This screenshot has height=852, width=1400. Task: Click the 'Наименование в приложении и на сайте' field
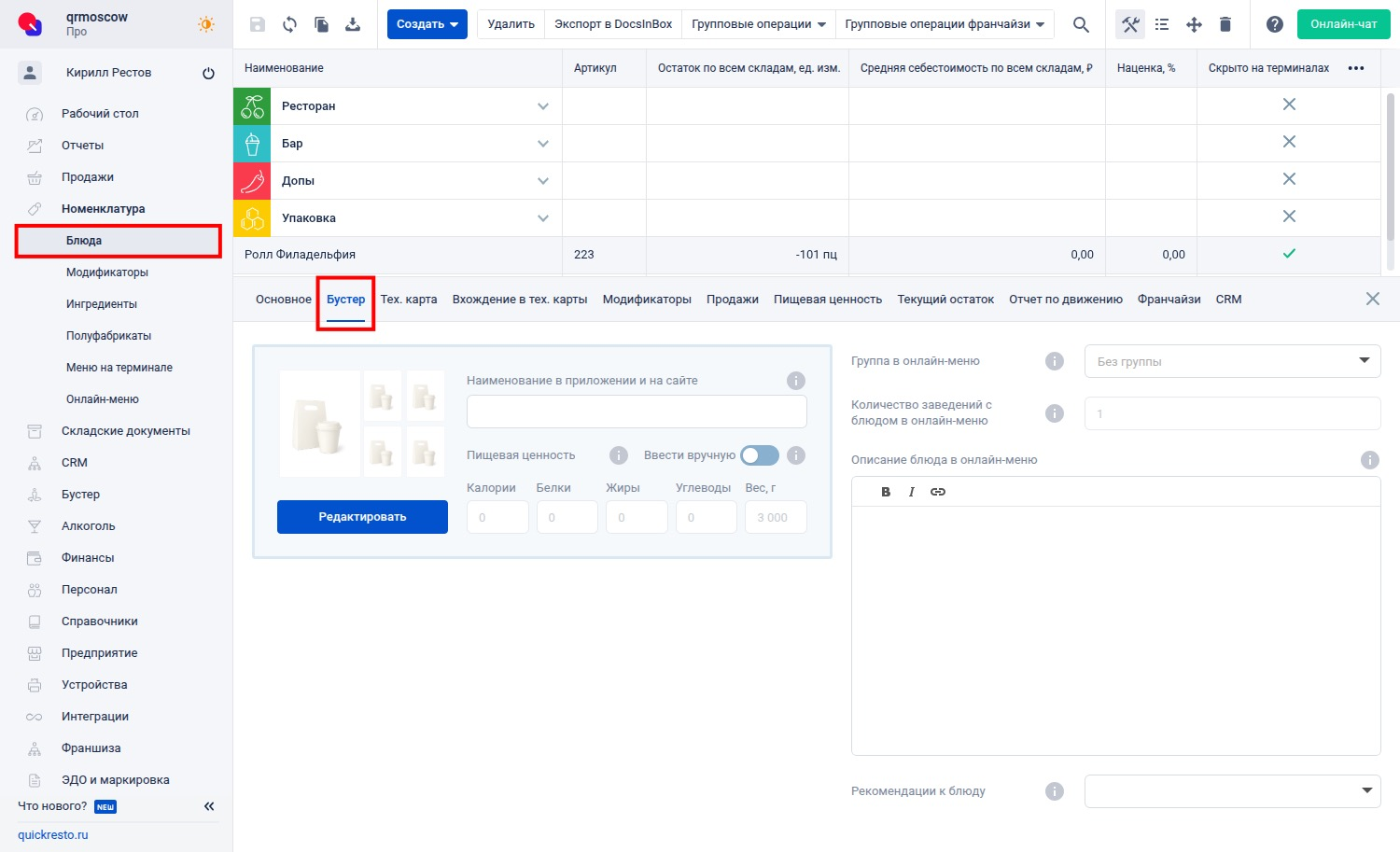coord(637,412)
